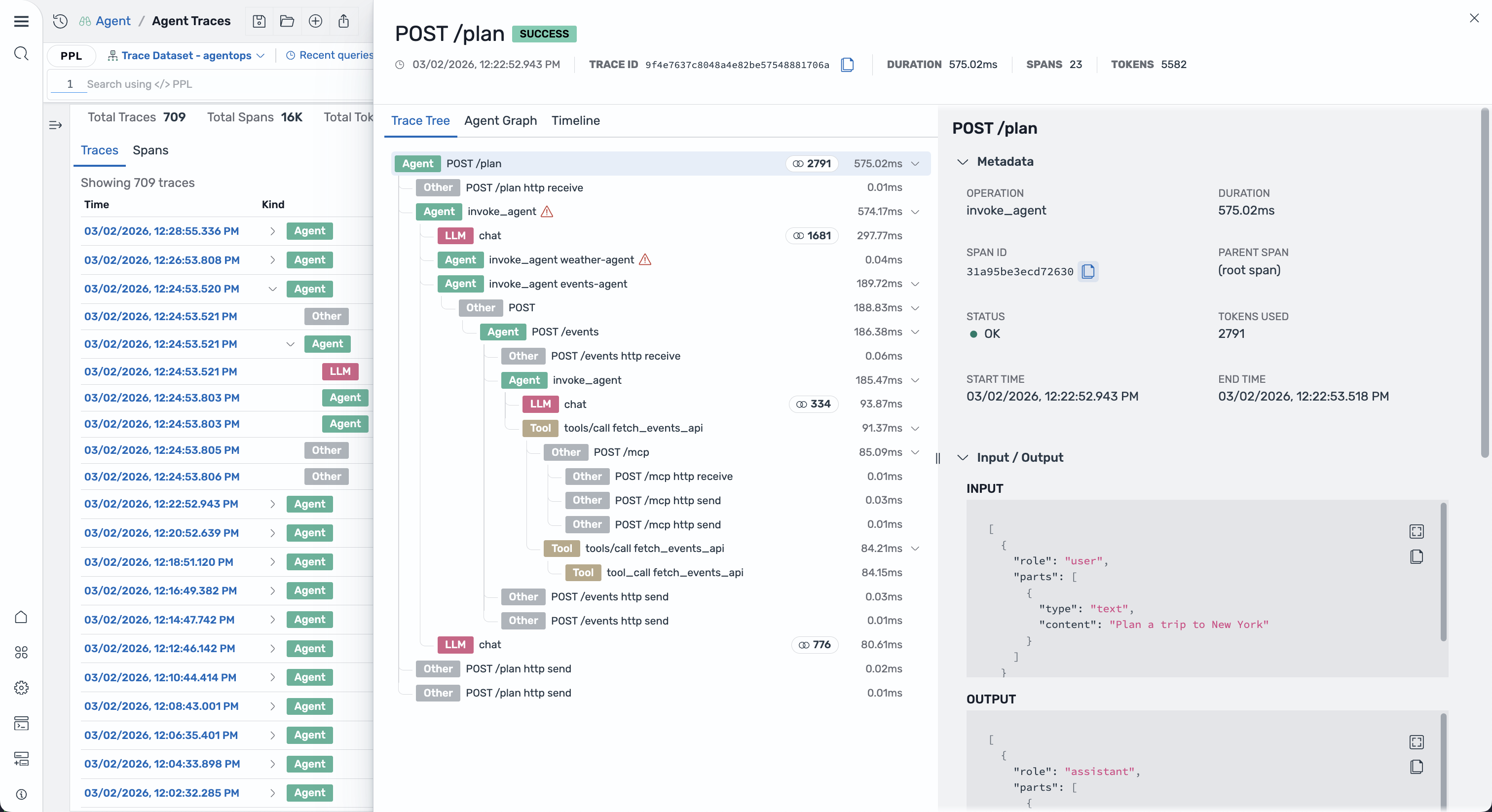Click the warning icon beside weather-agent span
1492x812 pixels.
645,259
